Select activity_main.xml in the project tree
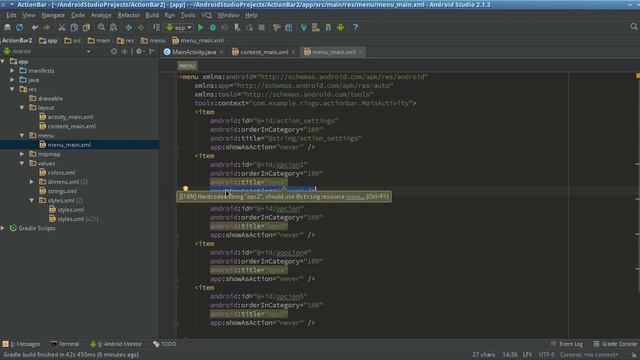The image size is (640, 360). [x=70, y=117]
